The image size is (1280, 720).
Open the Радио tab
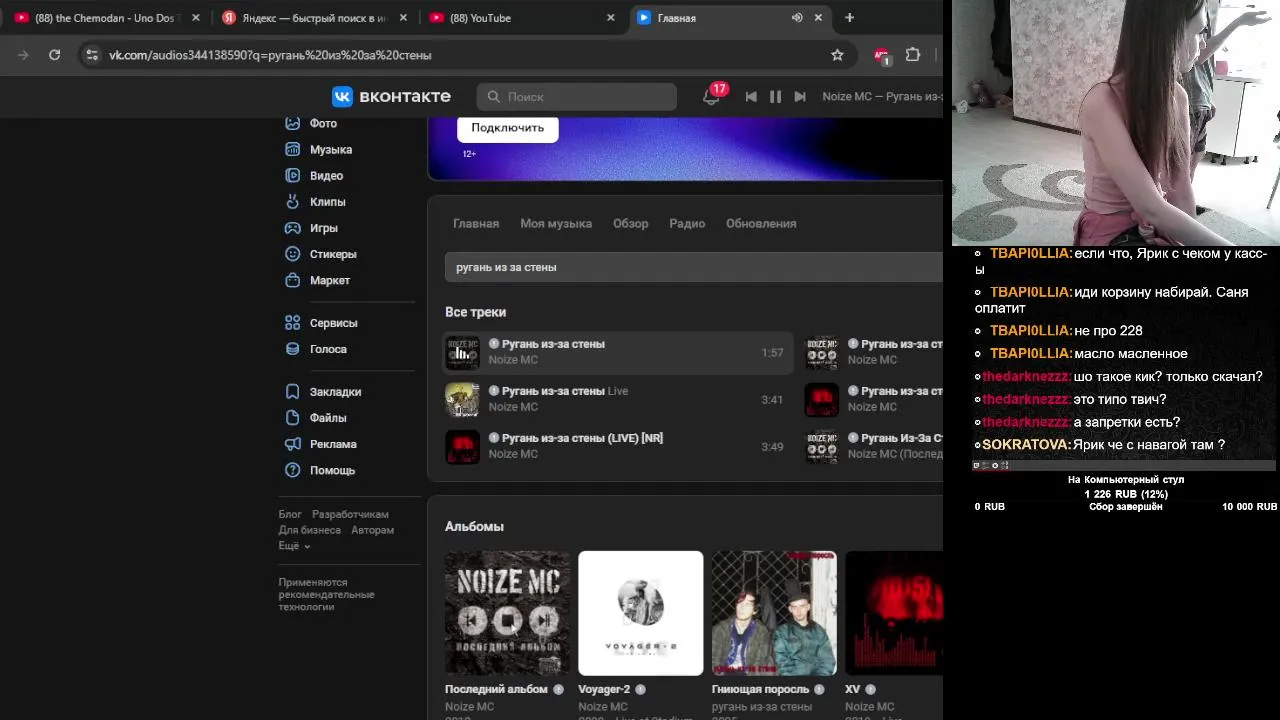[687, 223]
